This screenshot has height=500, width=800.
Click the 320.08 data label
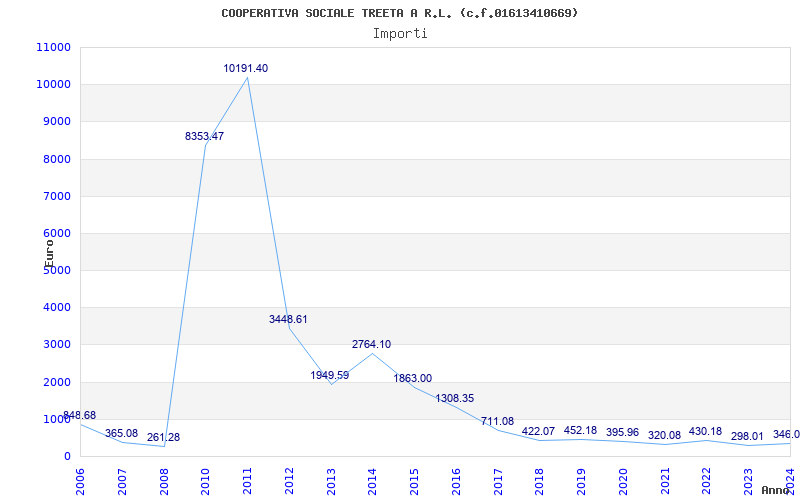pos(664,436)
